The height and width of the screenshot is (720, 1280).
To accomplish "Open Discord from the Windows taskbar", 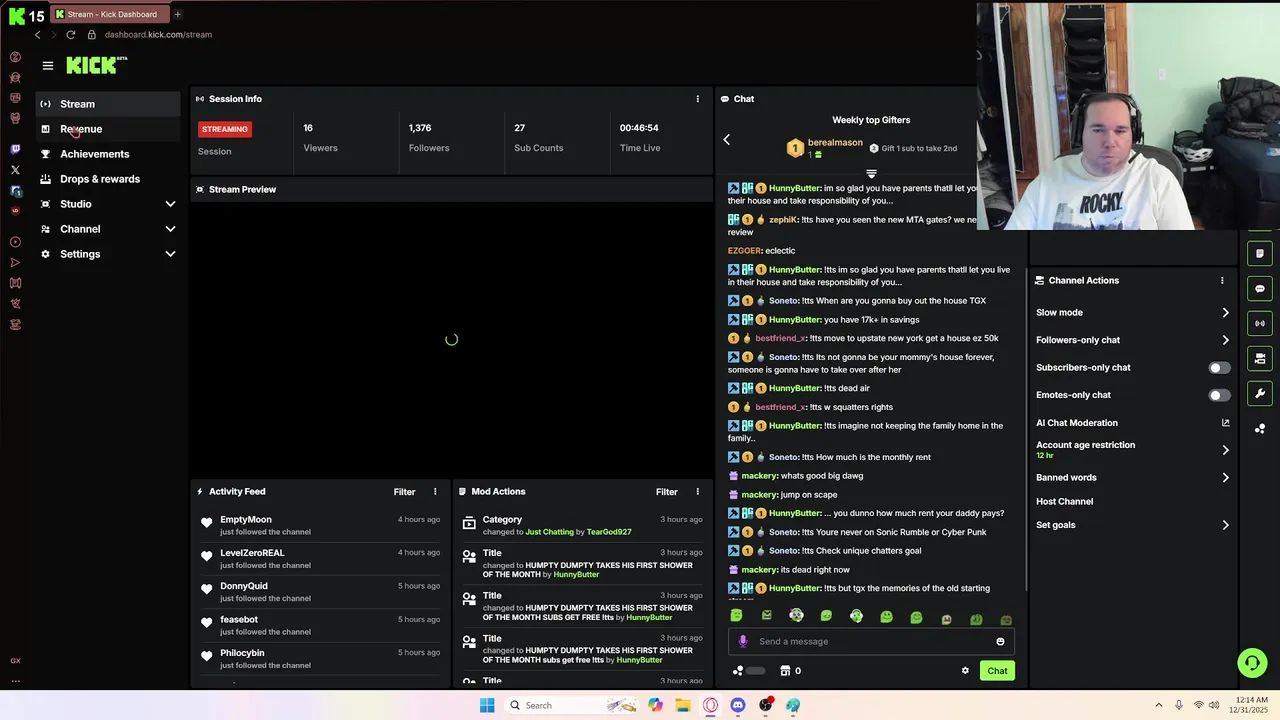I will coord(738,705).
